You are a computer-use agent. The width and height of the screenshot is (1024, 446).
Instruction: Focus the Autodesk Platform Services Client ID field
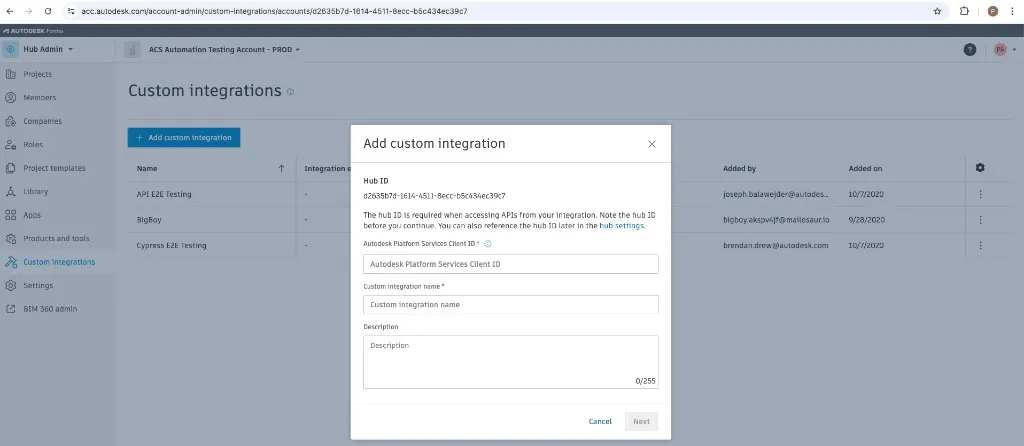[x=511, y=264]
